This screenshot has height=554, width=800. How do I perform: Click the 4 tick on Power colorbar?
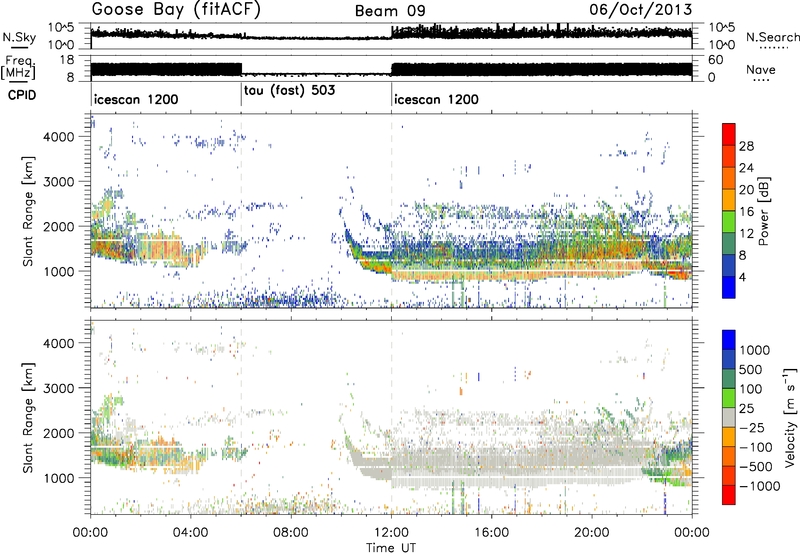tap(742, 277)
